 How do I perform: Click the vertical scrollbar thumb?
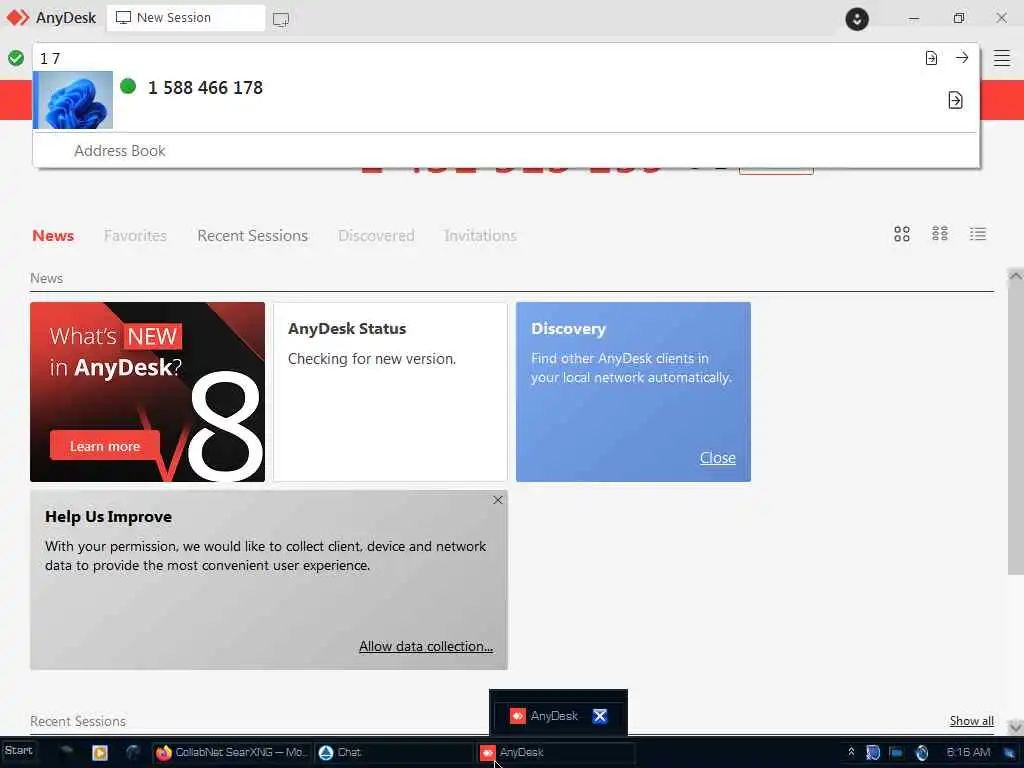1016,430
